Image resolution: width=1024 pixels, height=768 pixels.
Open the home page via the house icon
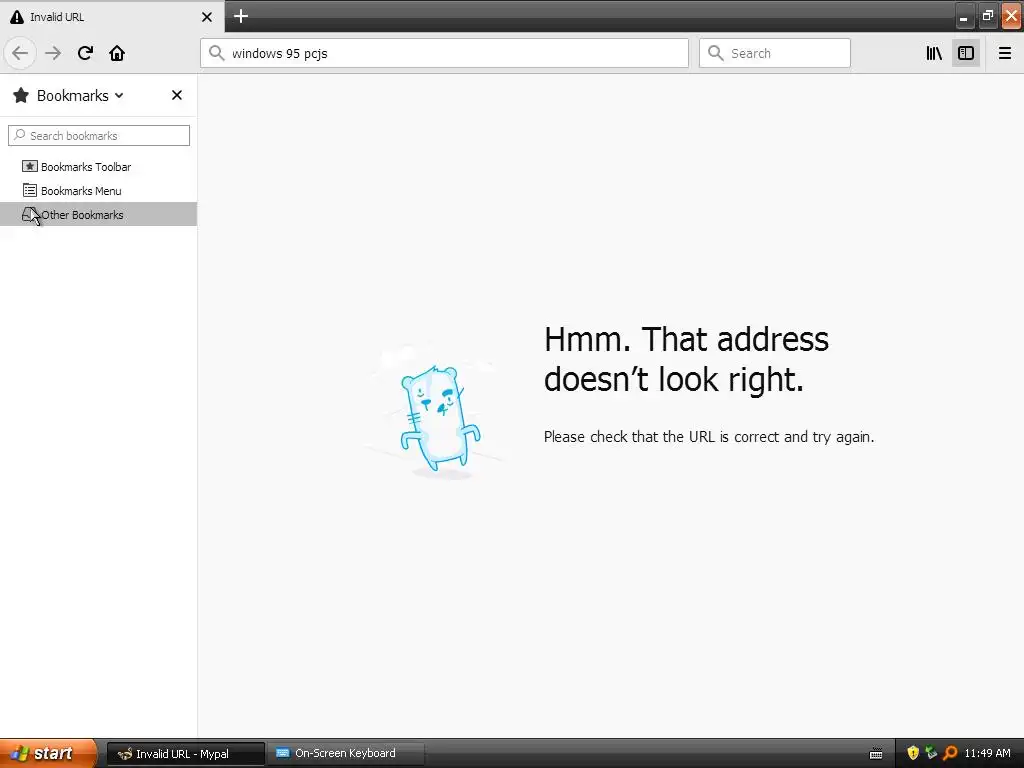pyautogui.click(x=117, y=53)
